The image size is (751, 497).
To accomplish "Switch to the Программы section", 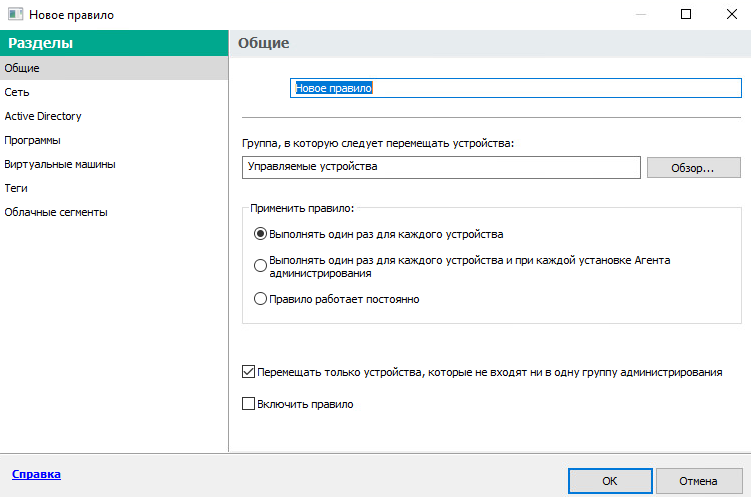I will (32, 140).
